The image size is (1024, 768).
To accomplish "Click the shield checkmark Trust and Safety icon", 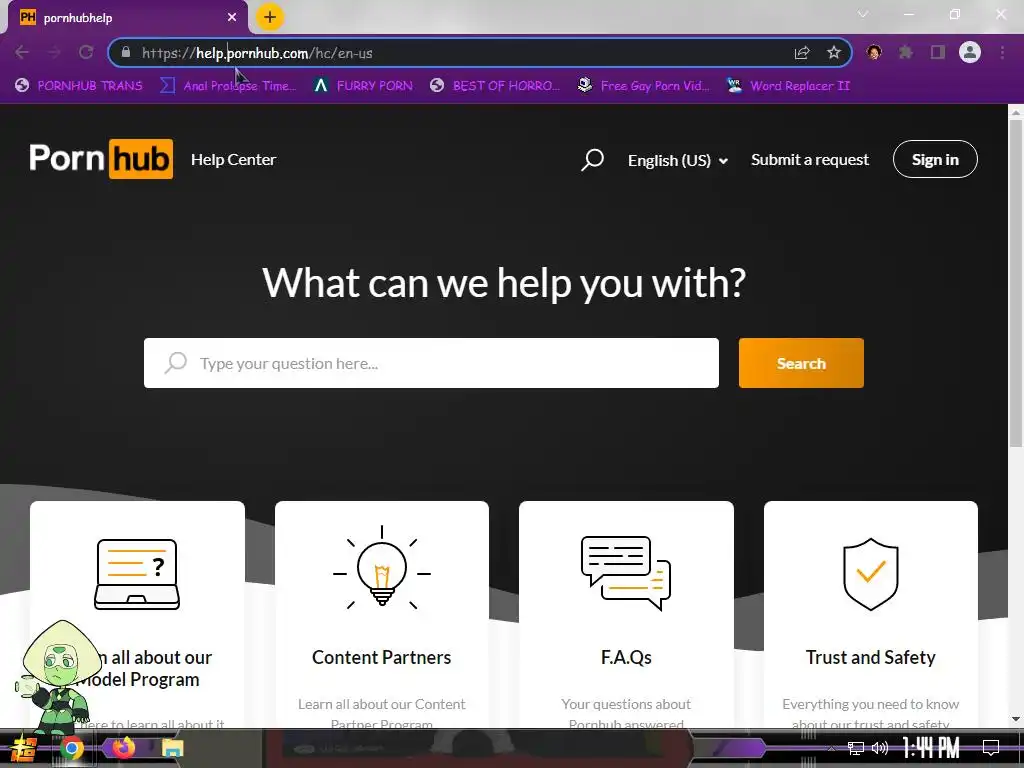I will tap(871, 574).
